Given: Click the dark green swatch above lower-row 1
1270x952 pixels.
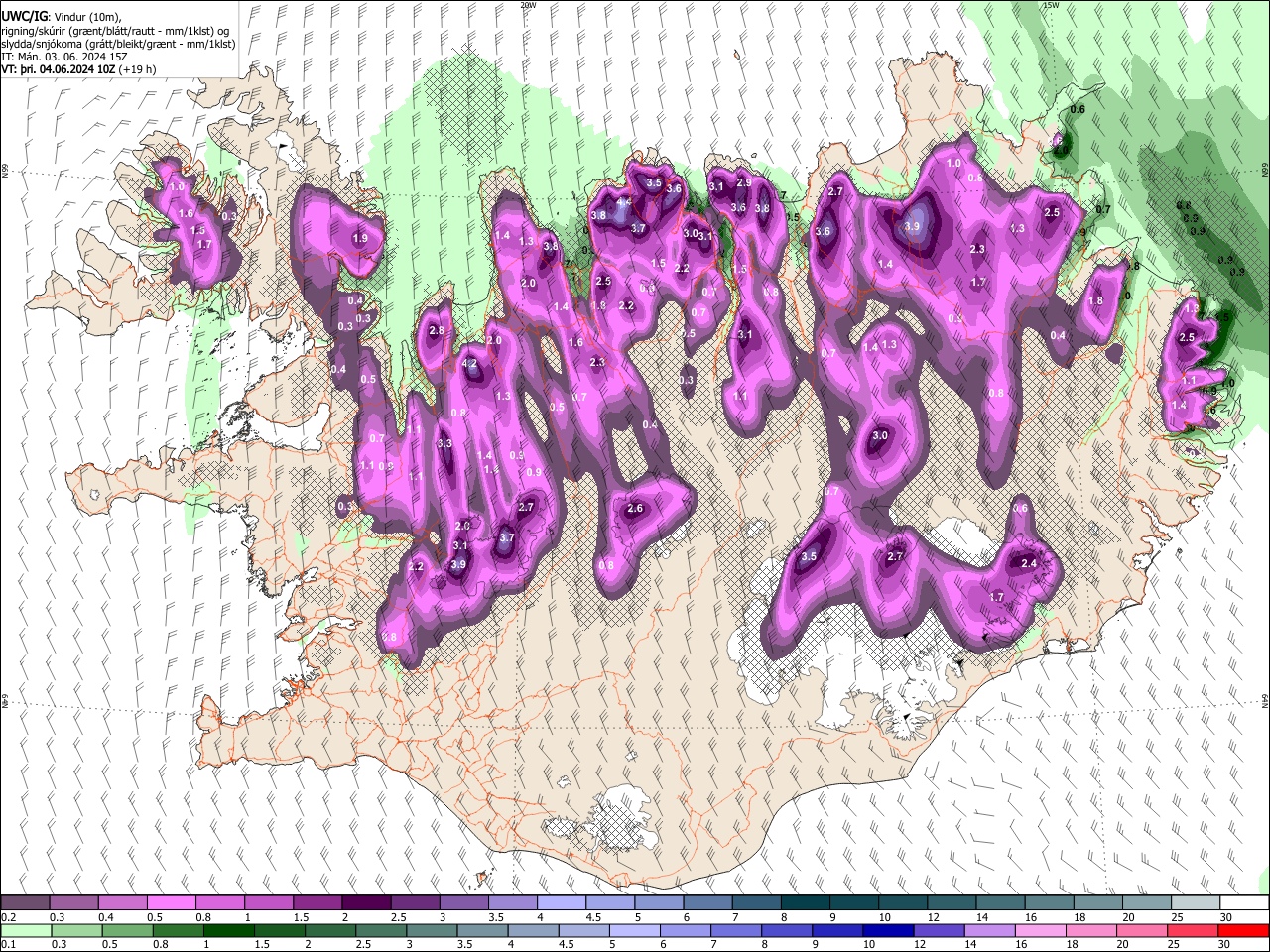Looking at the screenshot, I should point(229,930).
